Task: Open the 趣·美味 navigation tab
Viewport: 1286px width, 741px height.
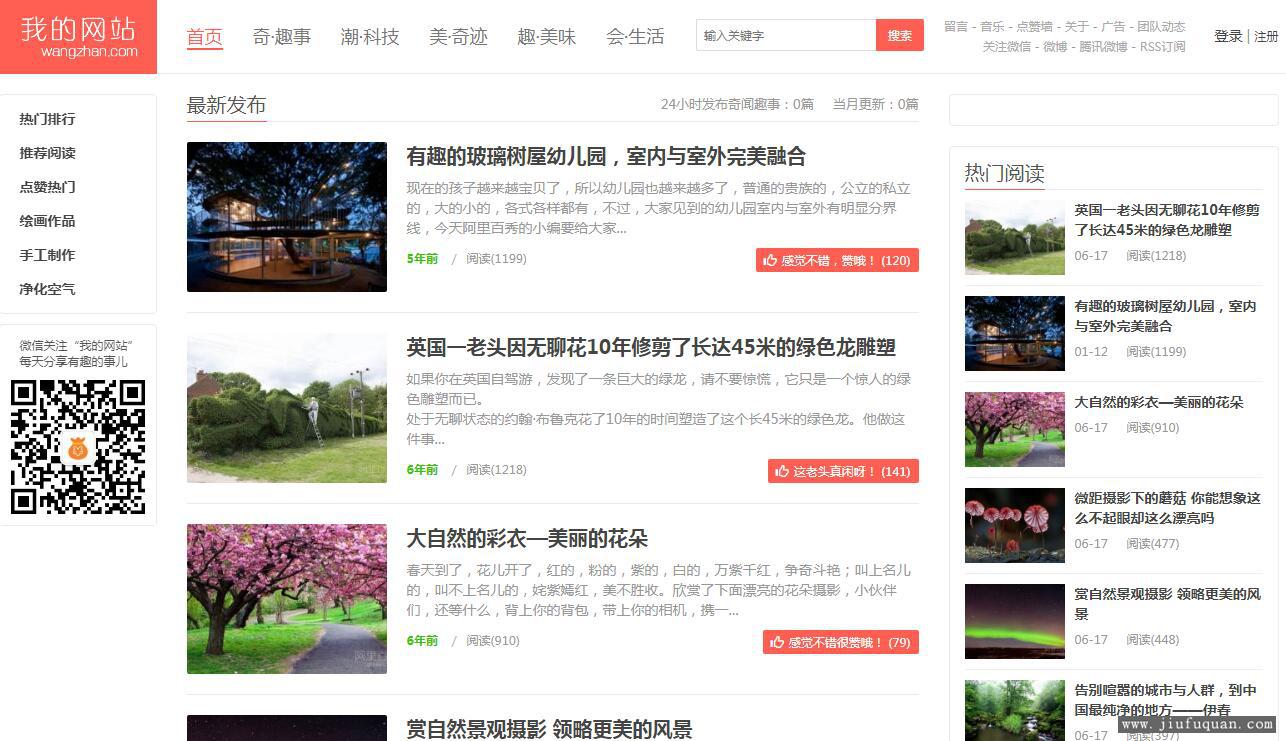Action: pos(547,37)
